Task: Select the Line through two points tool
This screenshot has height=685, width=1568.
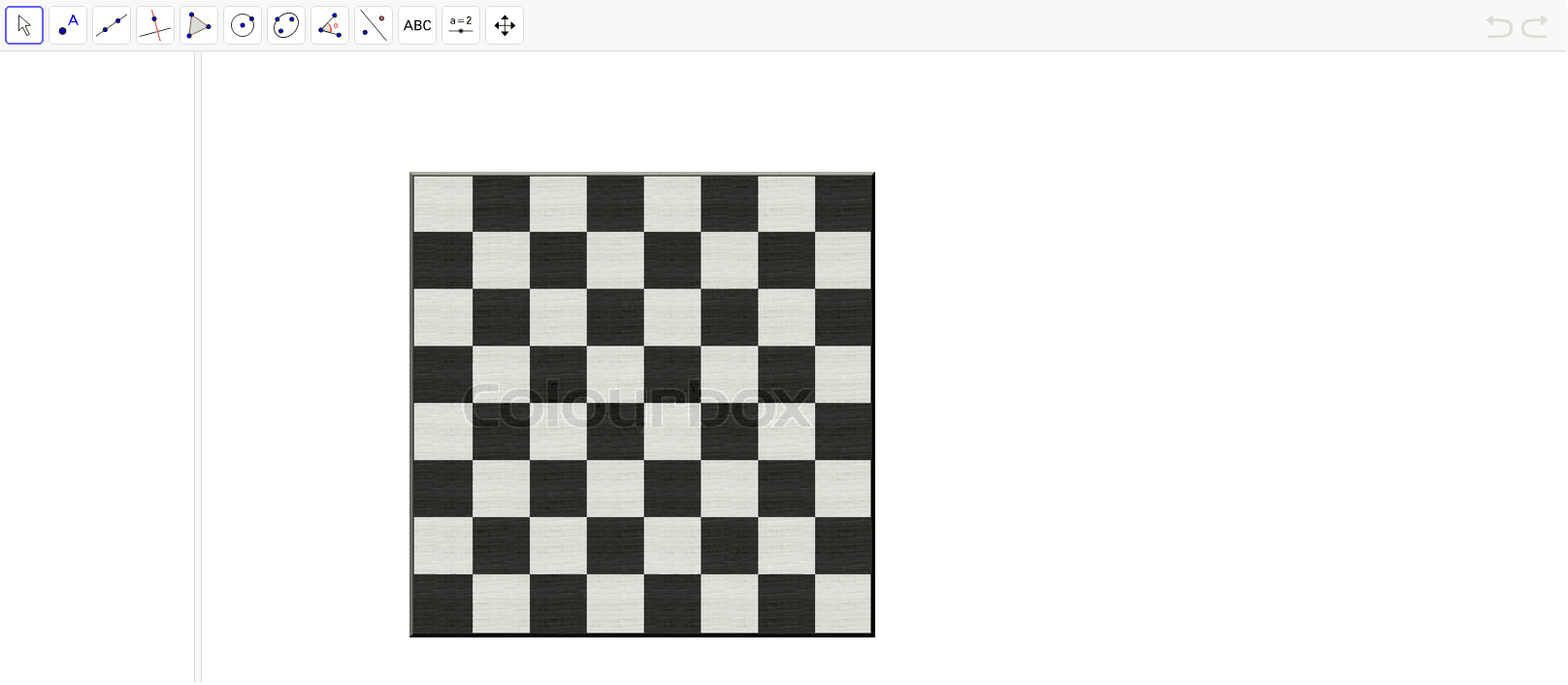Action: 112,25
